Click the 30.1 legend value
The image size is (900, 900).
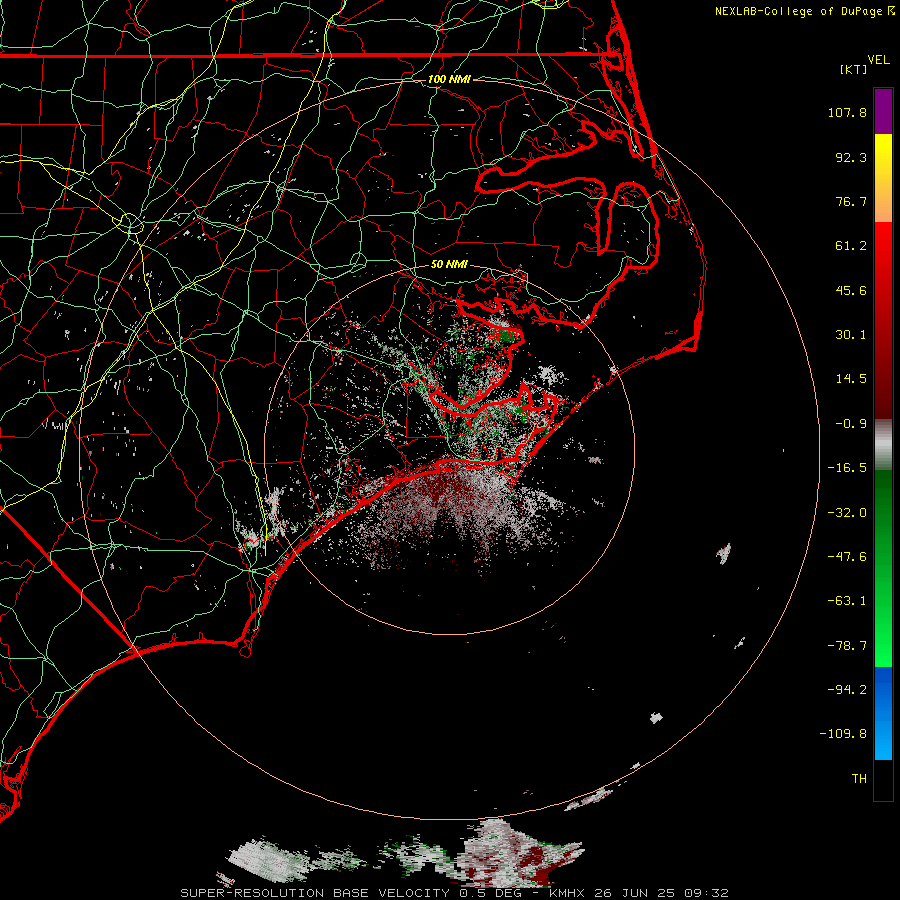(x=851, y=335)
